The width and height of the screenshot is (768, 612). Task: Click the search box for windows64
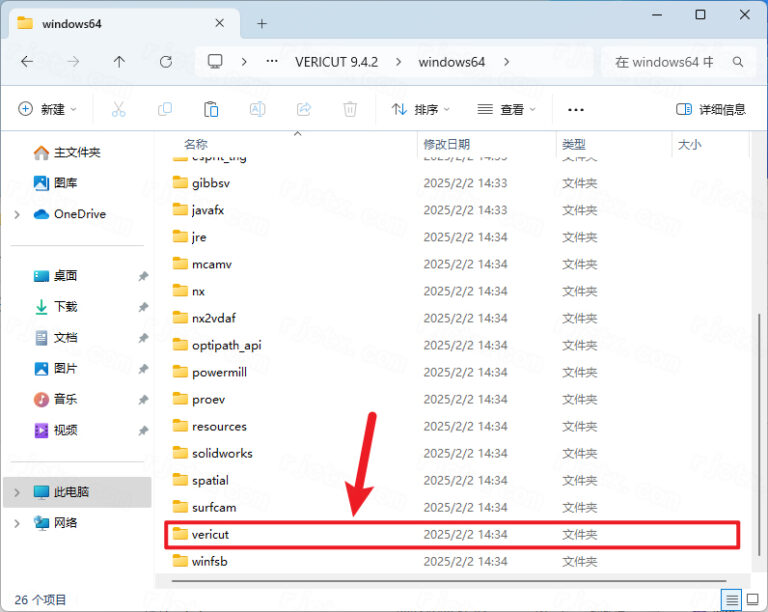point(670,62)
